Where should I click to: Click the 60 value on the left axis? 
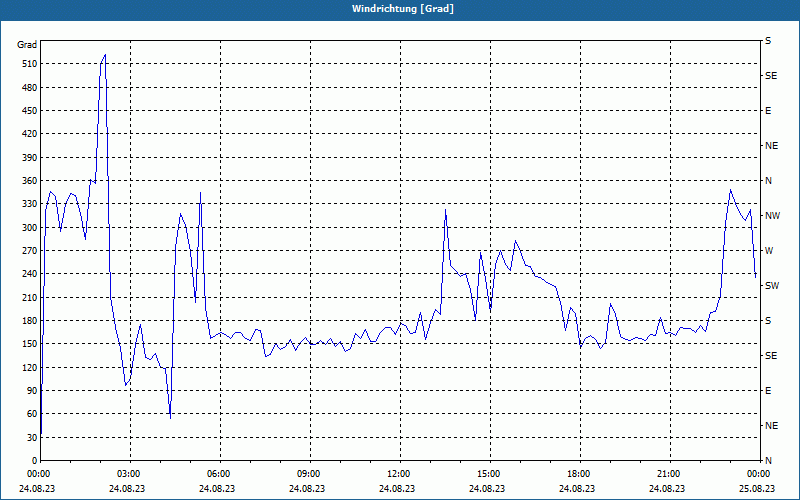point(33,413)
